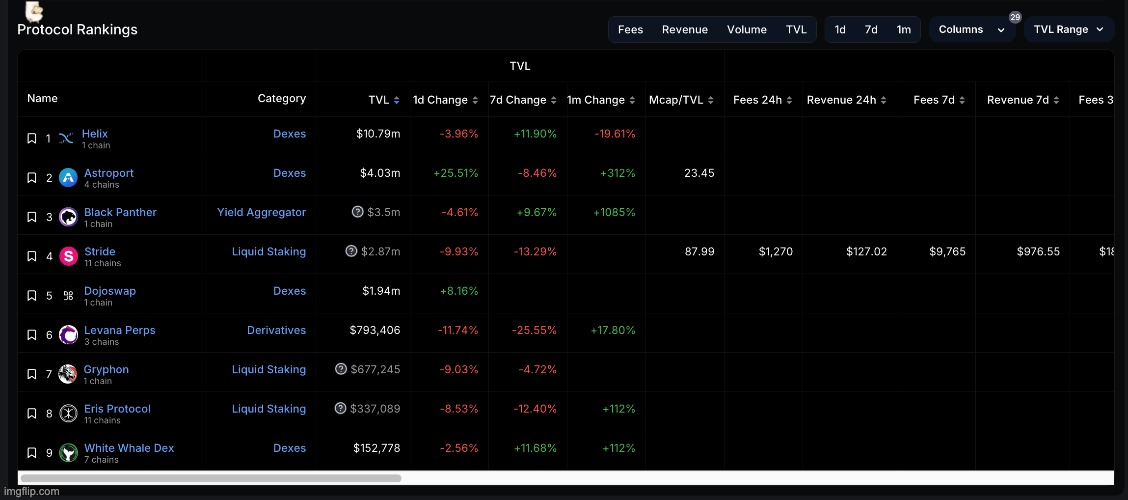Image resolution: width=1128 pixels, height=500 pixels.
Task: Toggle bookmark on Gryphon row
Action: [x=32, y=374]
